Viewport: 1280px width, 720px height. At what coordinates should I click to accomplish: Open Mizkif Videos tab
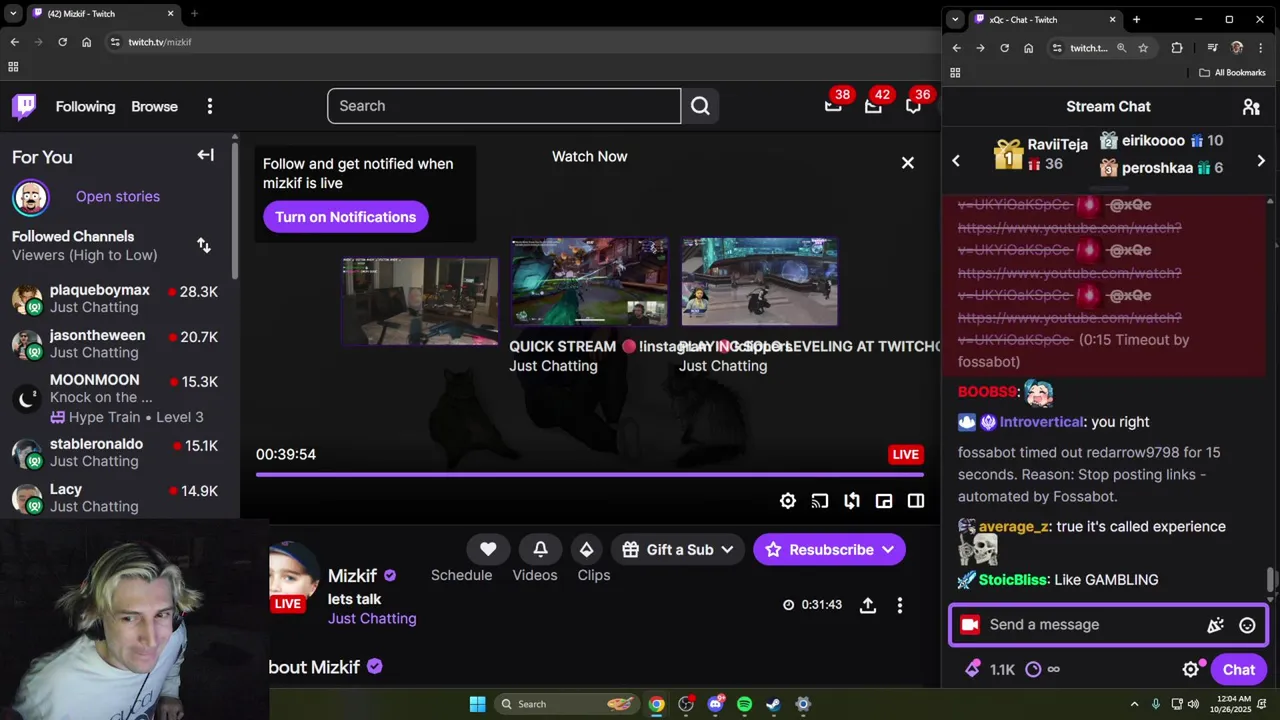(535, 575)
